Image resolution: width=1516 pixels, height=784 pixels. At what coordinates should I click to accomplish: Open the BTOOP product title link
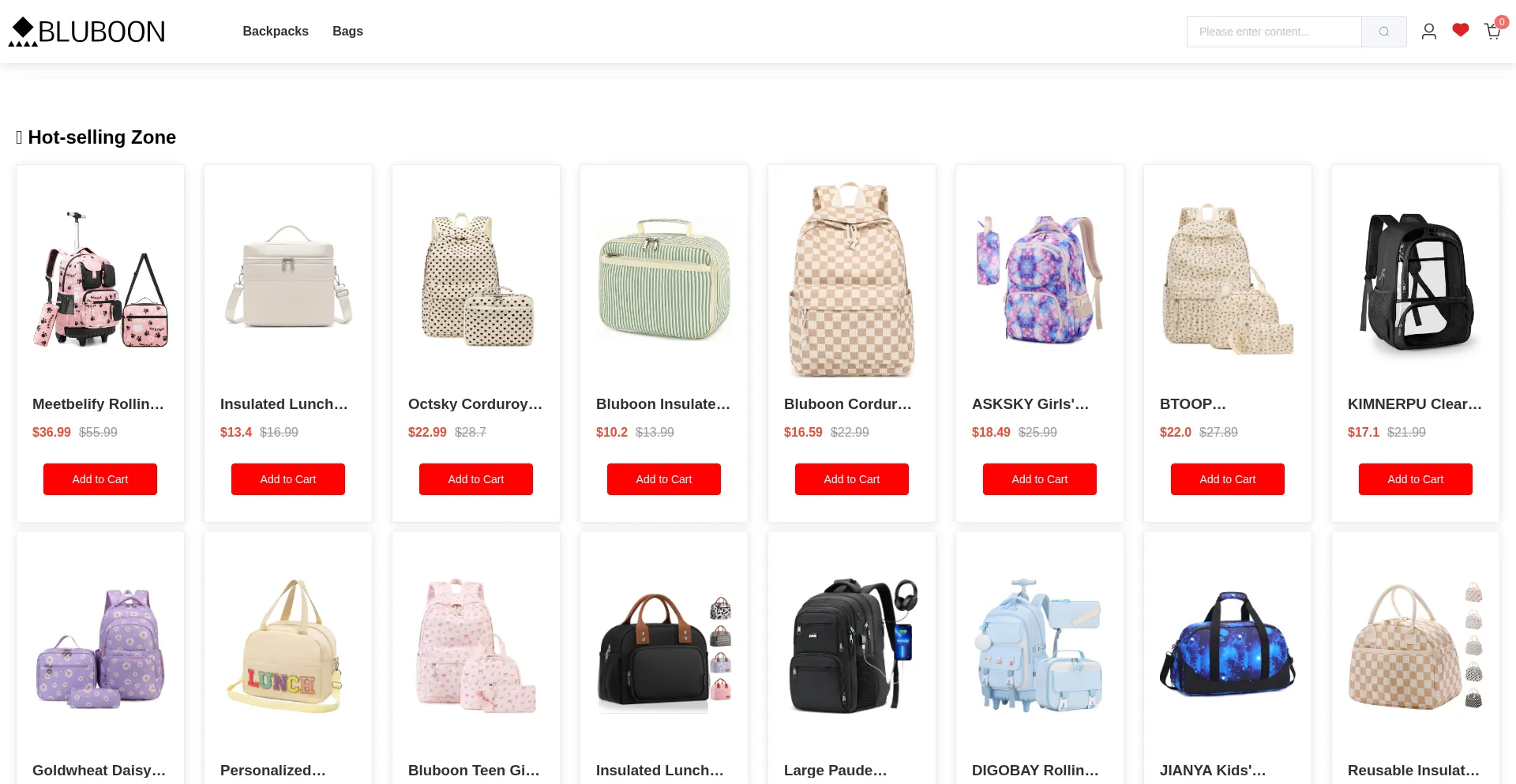[x=1193, y=403]
